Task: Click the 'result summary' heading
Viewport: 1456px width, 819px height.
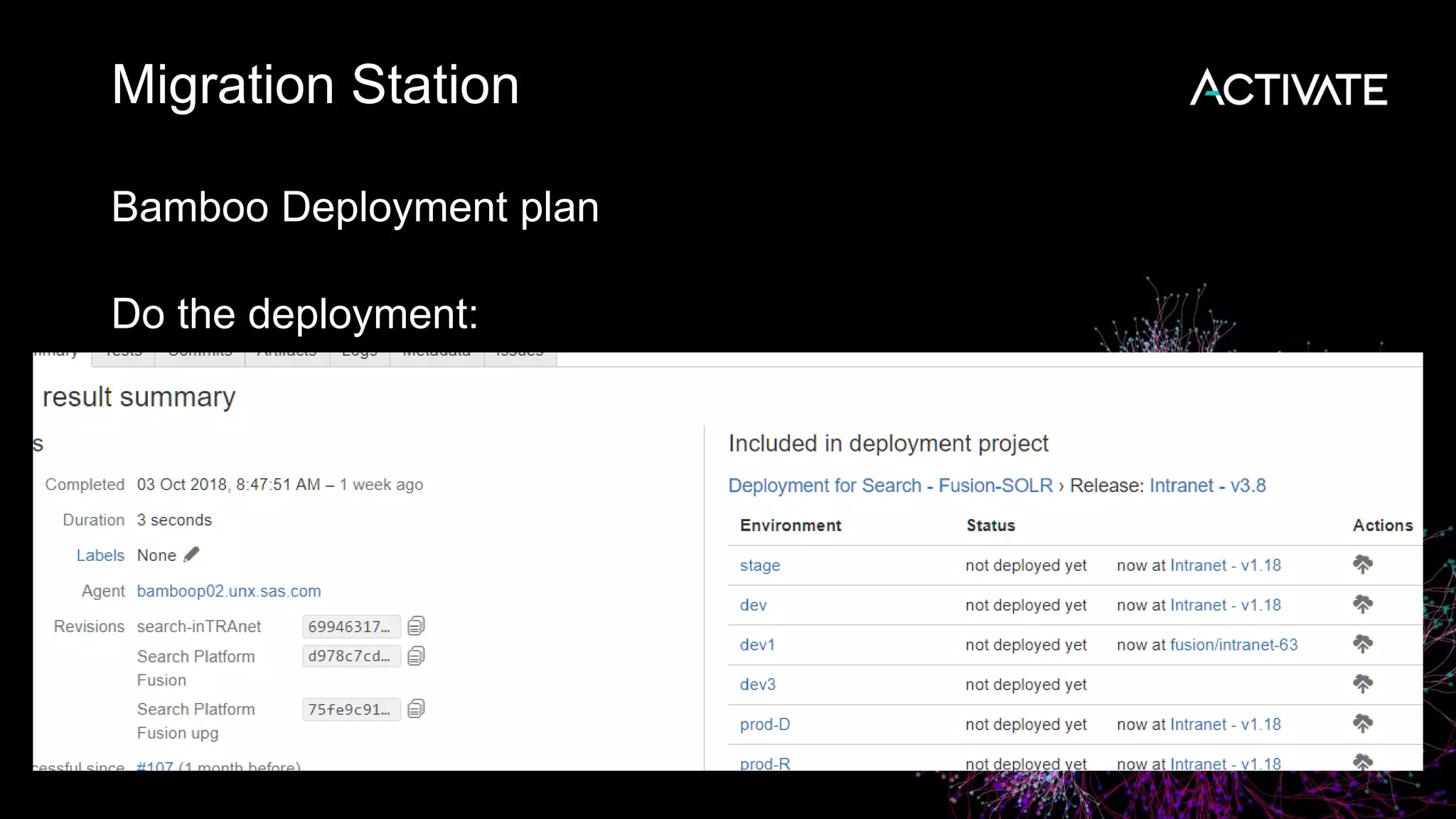Action: pyautogui.click(x=139, y=397)
